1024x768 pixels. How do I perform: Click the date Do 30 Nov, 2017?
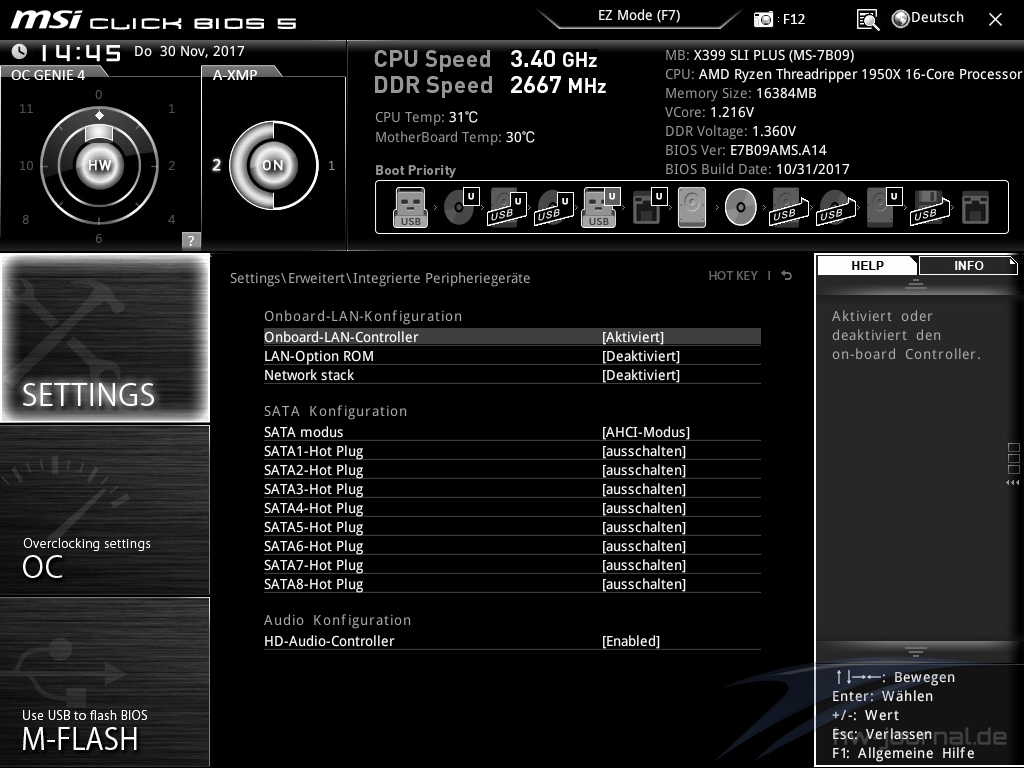pyautogui.click(x=189, y=51)
